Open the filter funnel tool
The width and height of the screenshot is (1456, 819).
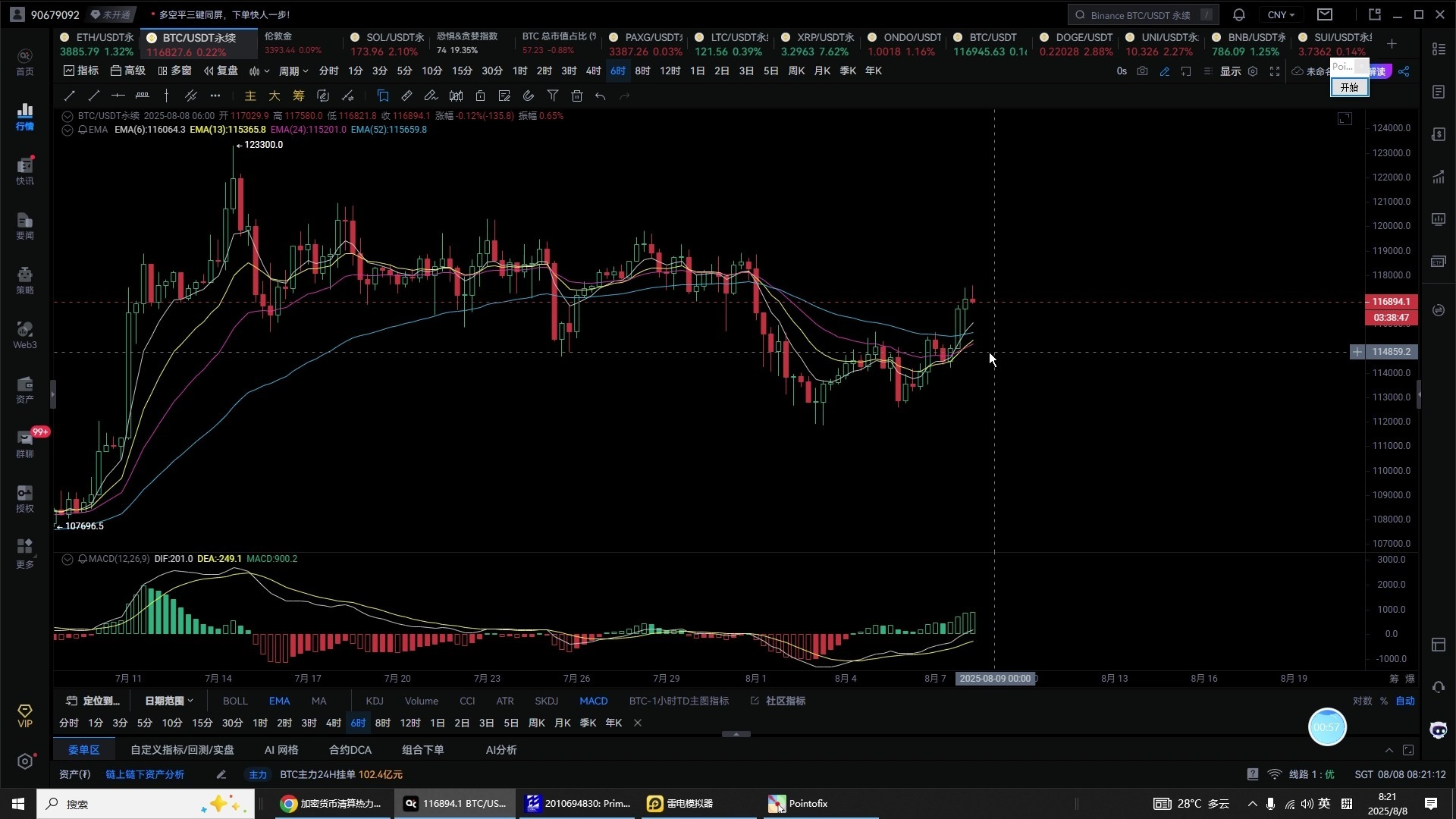click(553, 96)
